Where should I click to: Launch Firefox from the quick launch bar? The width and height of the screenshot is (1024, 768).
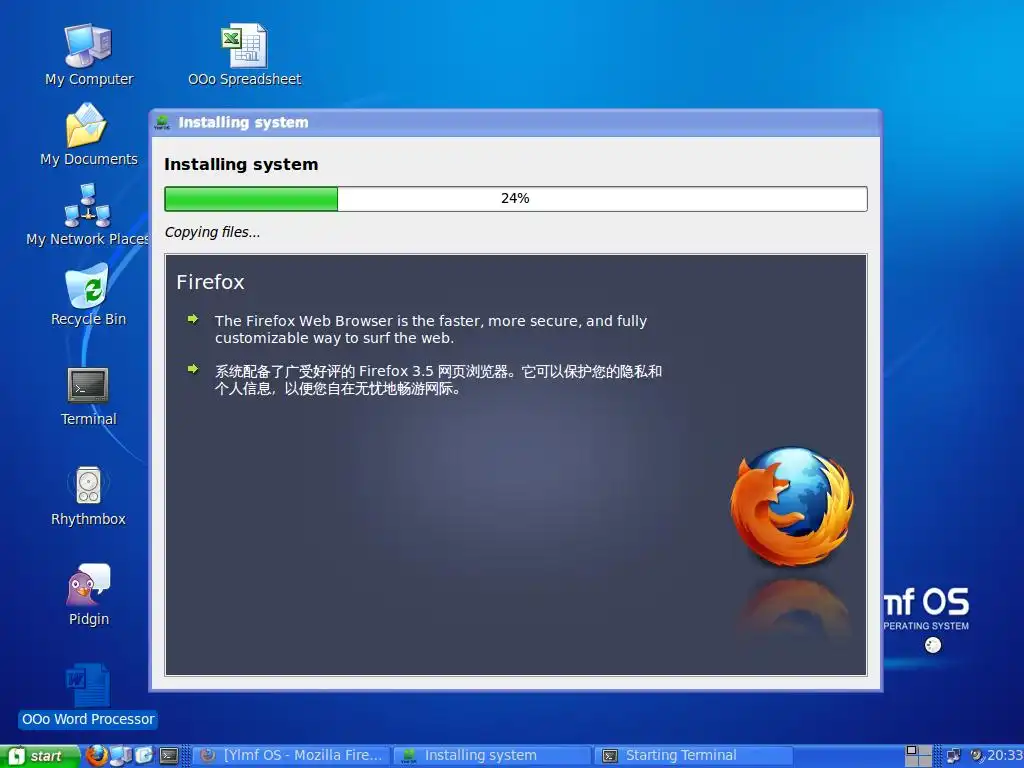pos(97,756)
